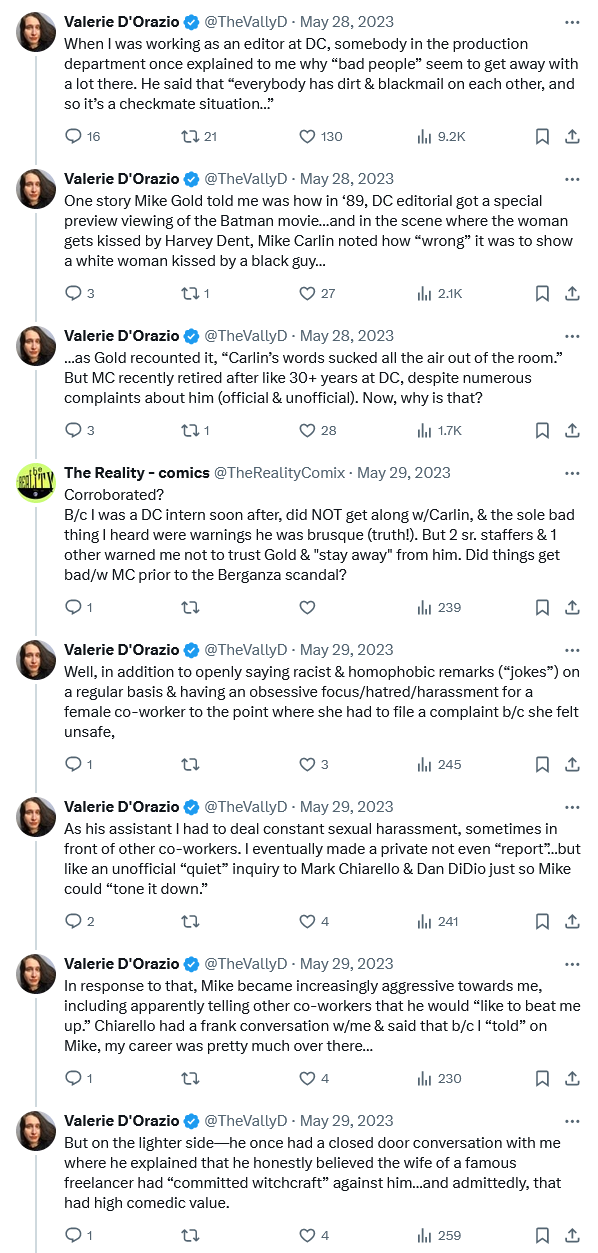The width and height of the screenshot is (598, 1253).
Task: Open the May 29, 2023 timestamp on the last tweet
Action: click(x=347, y=1121)
